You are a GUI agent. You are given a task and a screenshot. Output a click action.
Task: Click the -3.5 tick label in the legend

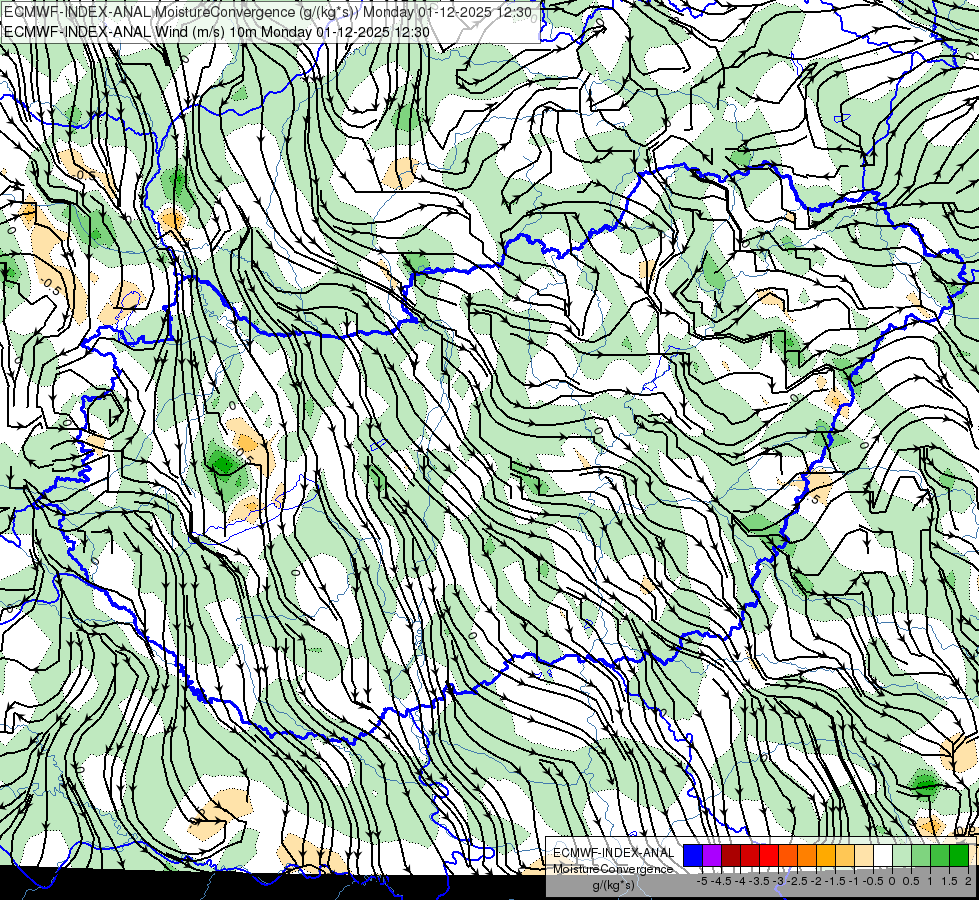pyautogui.click(x=760, y=881)
